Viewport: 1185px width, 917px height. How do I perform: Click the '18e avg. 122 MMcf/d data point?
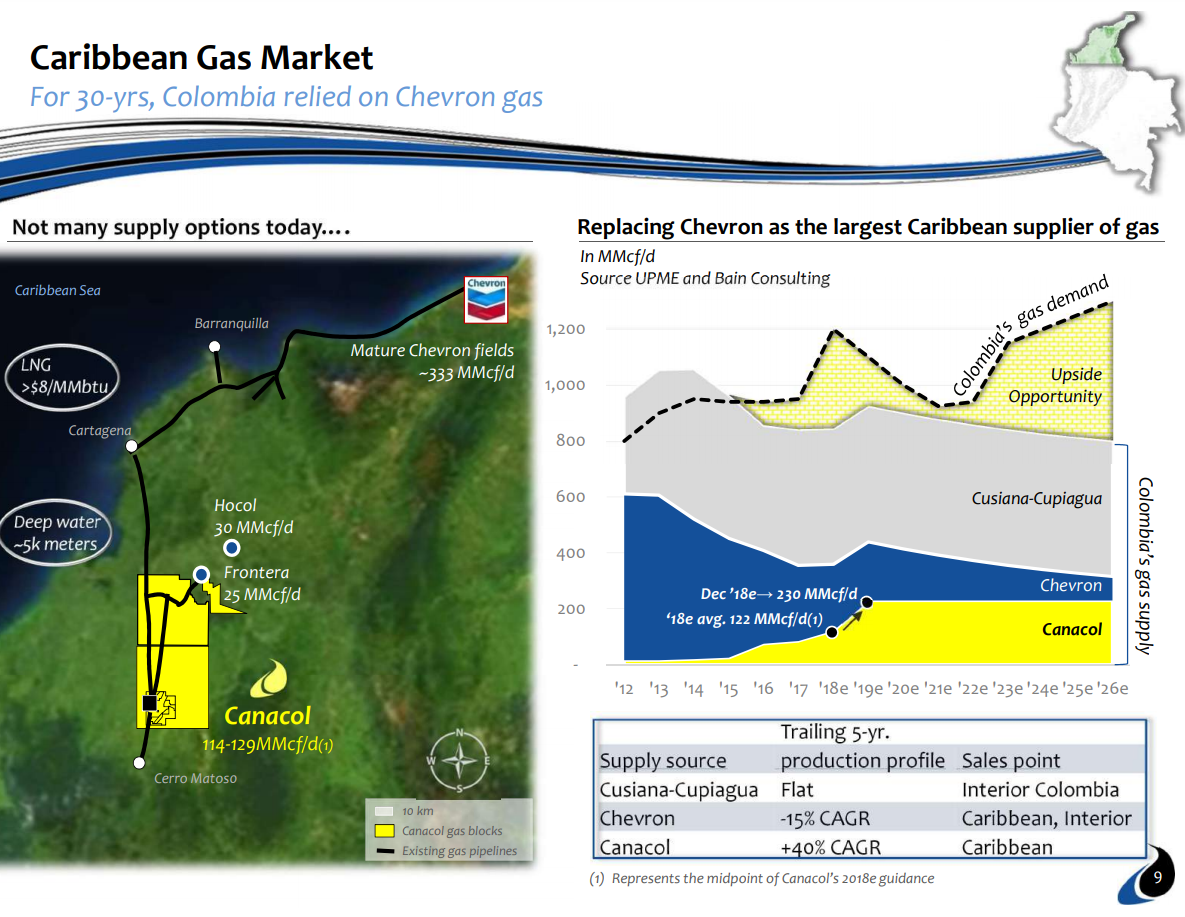tap(831, 632)
